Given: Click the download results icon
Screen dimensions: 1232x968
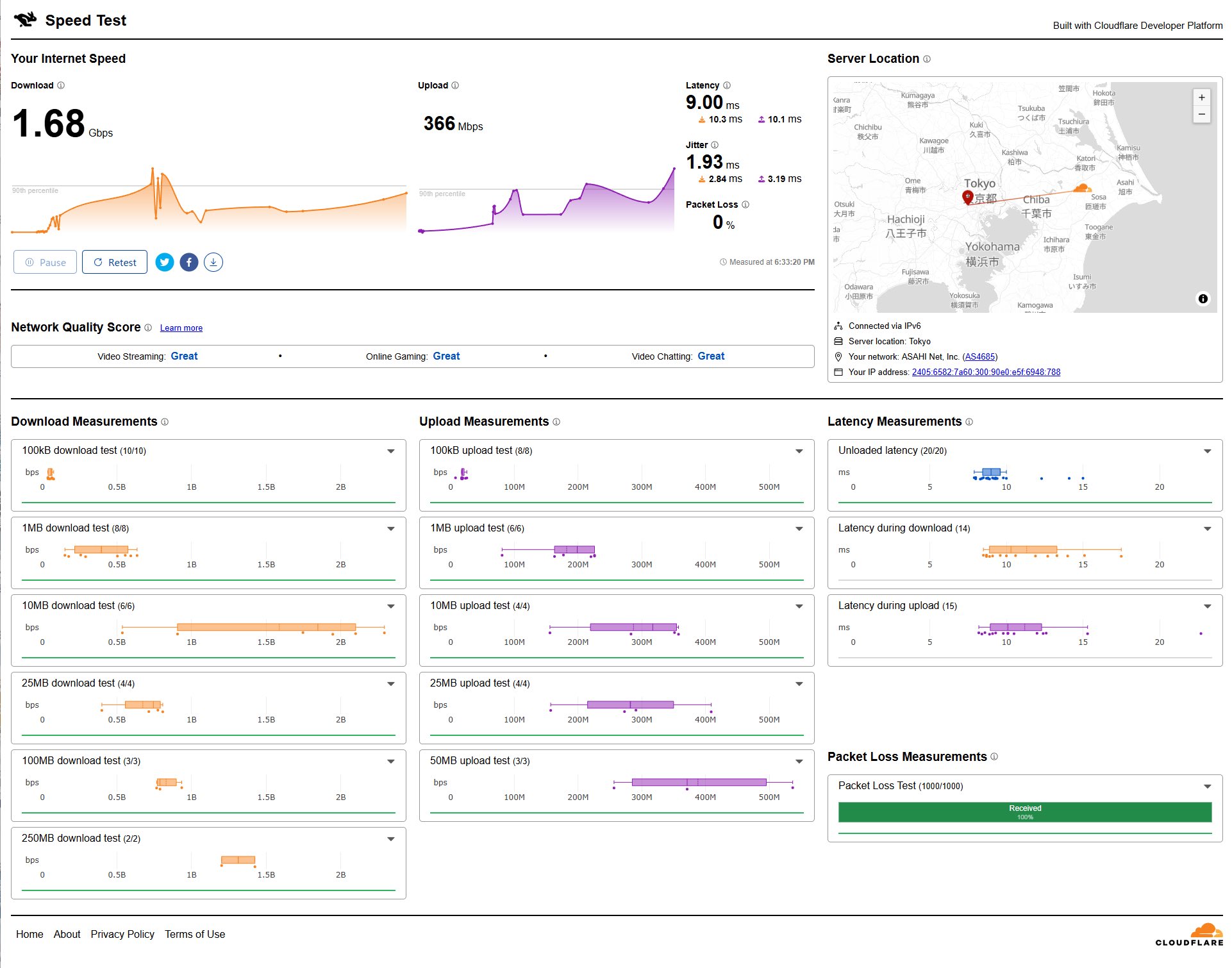Looking at the screenshot, I should (x=213, y=262).
